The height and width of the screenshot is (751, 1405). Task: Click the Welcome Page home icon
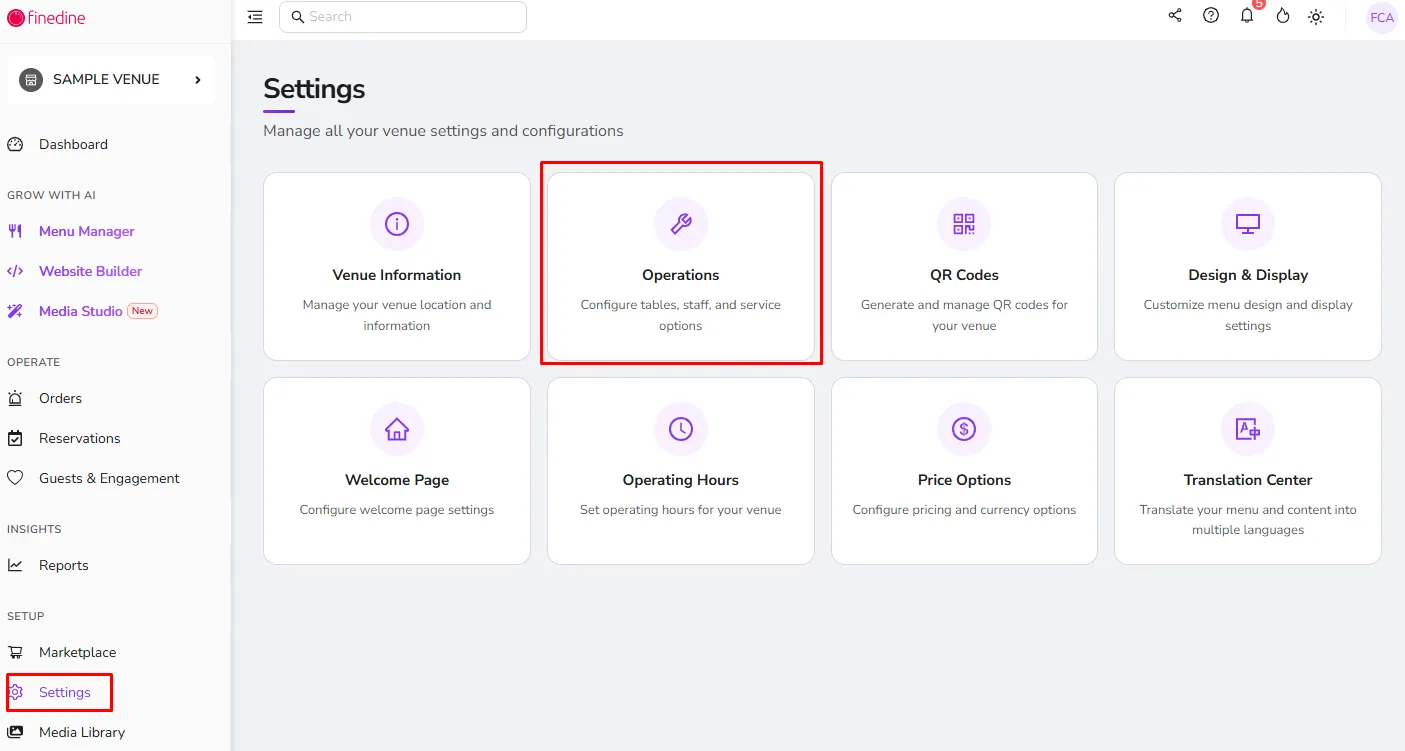(397, 429)
